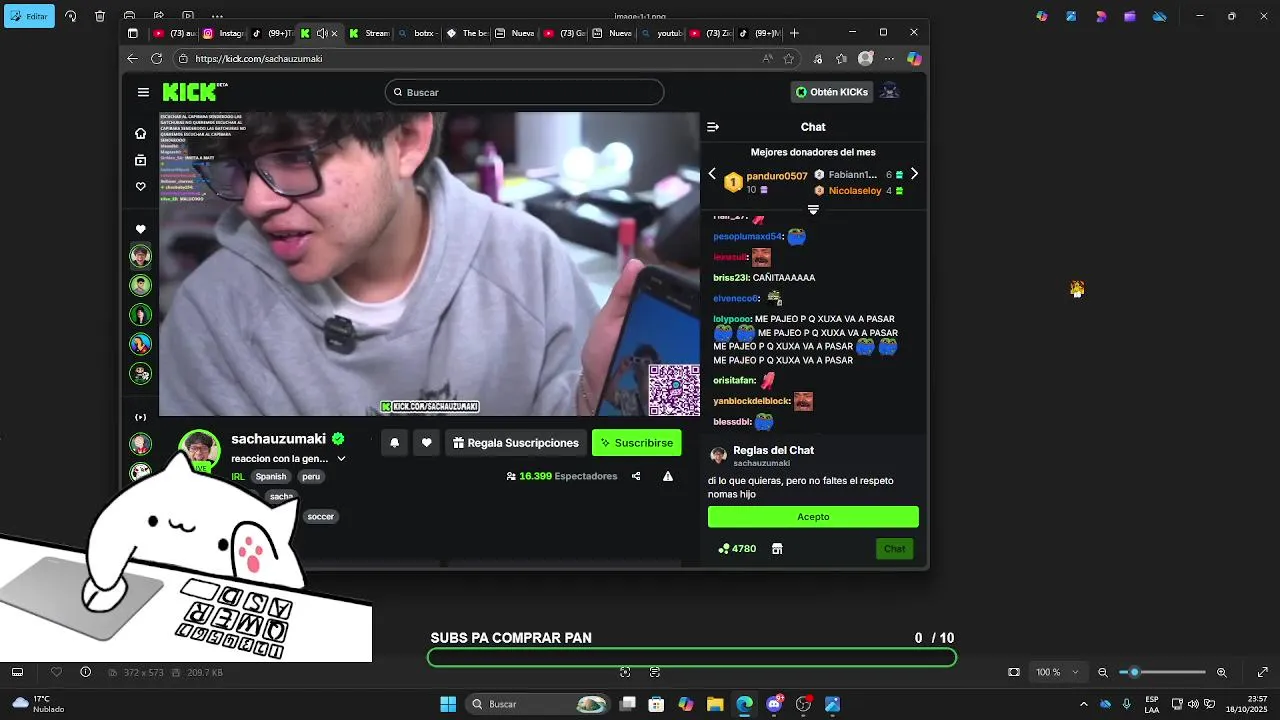Open the Edge Copilot sidebar icon

[914, 58]
